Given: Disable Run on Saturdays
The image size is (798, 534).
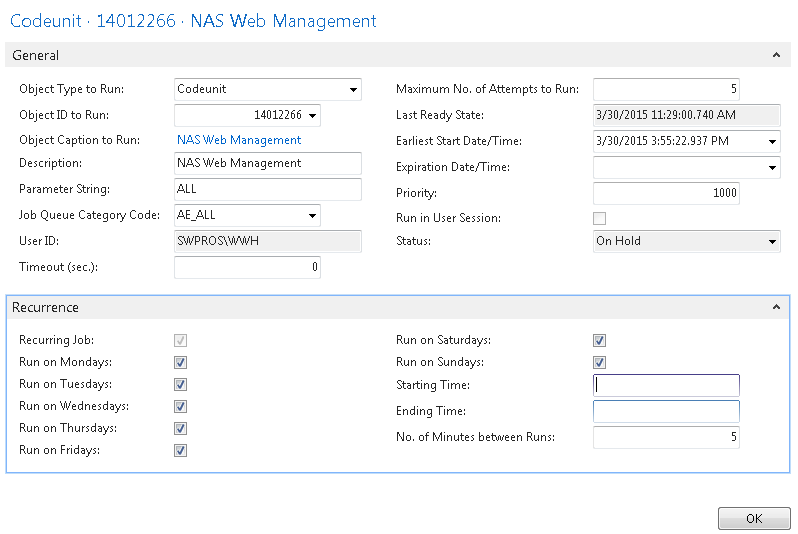Looking at the screenshot, I should [600, 341].
